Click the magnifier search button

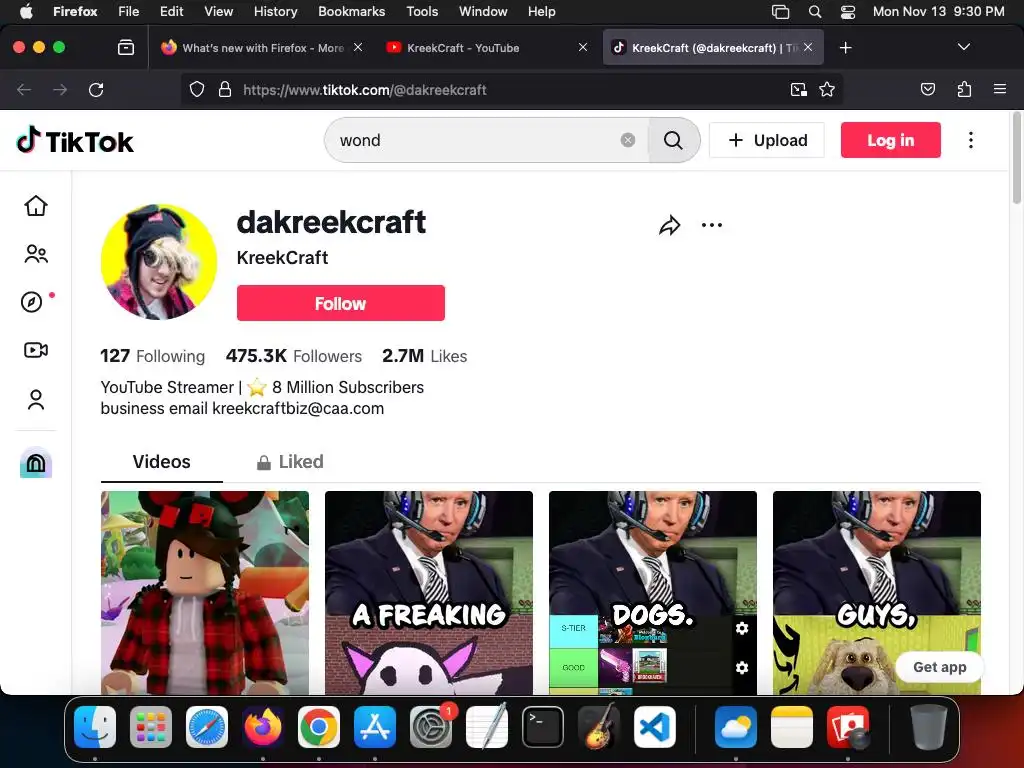coord(673,140)
